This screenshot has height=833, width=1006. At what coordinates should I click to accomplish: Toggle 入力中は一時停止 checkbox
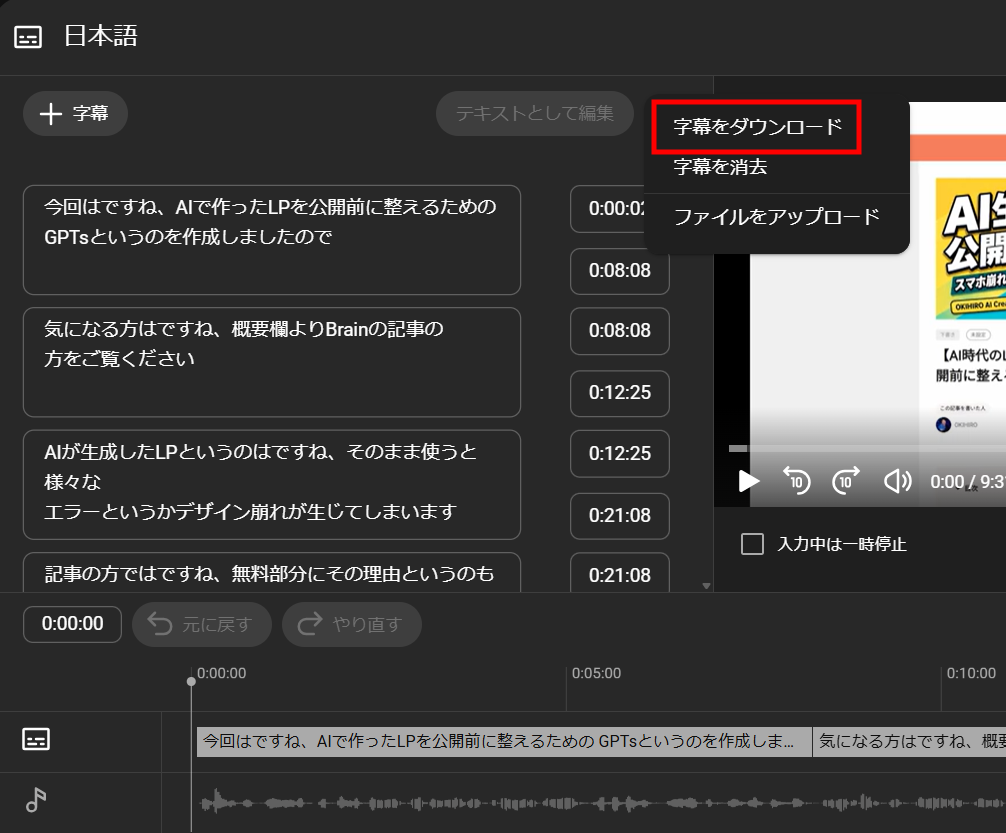(x=752, y=544)
